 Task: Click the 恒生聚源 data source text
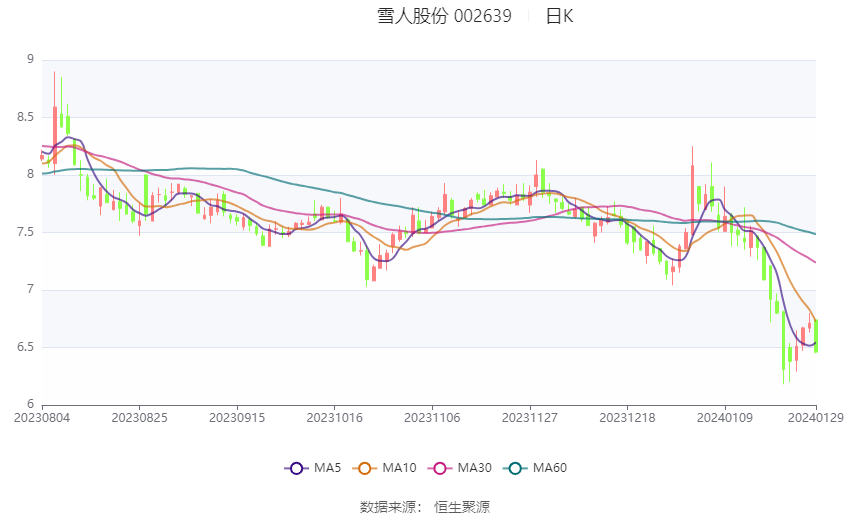tap(461, 507)
